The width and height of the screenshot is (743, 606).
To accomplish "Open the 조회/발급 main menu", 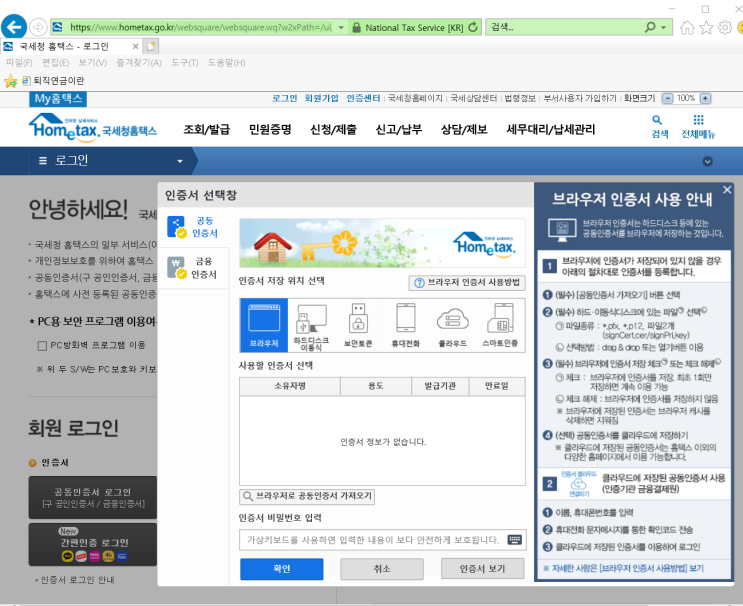I will point(207,129).
